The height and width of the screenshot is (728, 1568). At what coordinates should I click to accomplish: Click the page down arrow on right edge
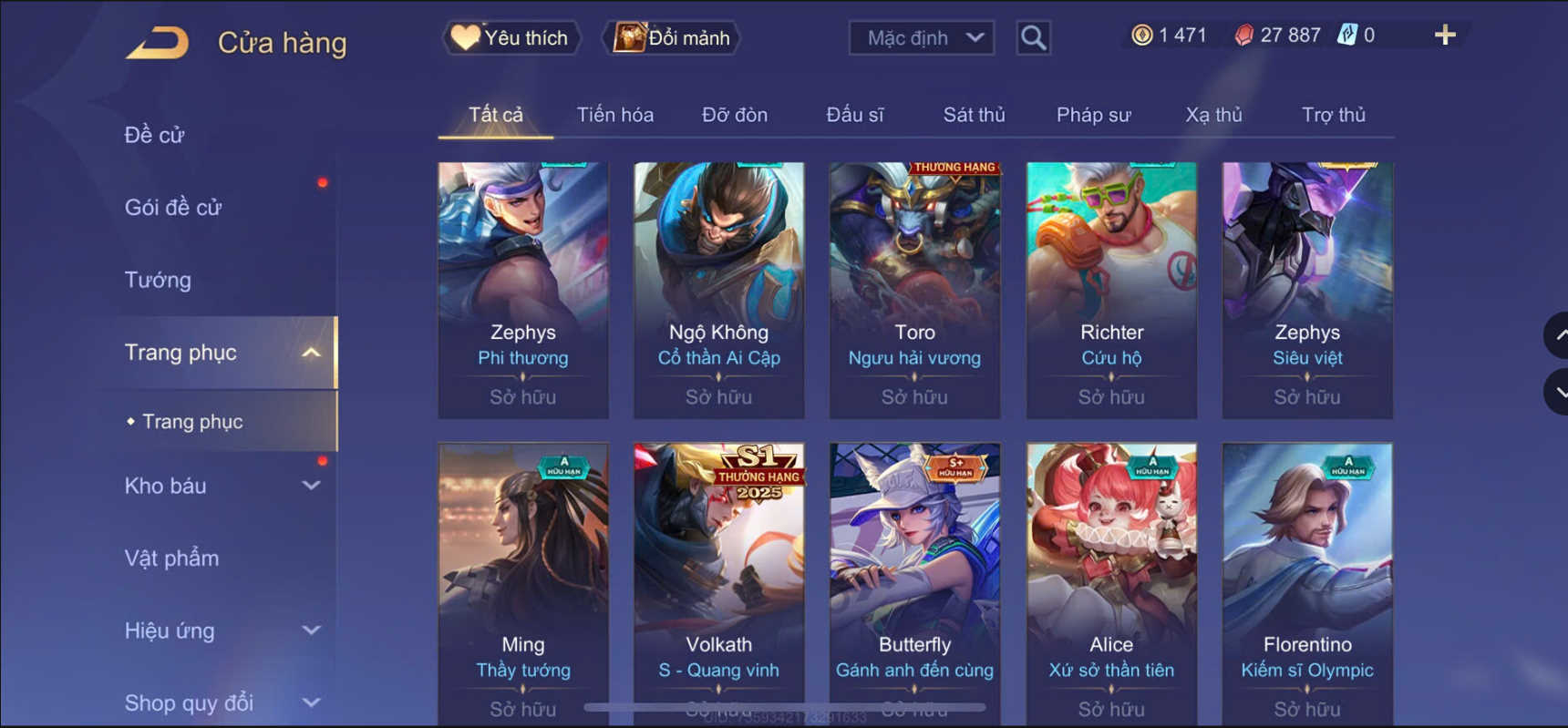point(1557,392)
